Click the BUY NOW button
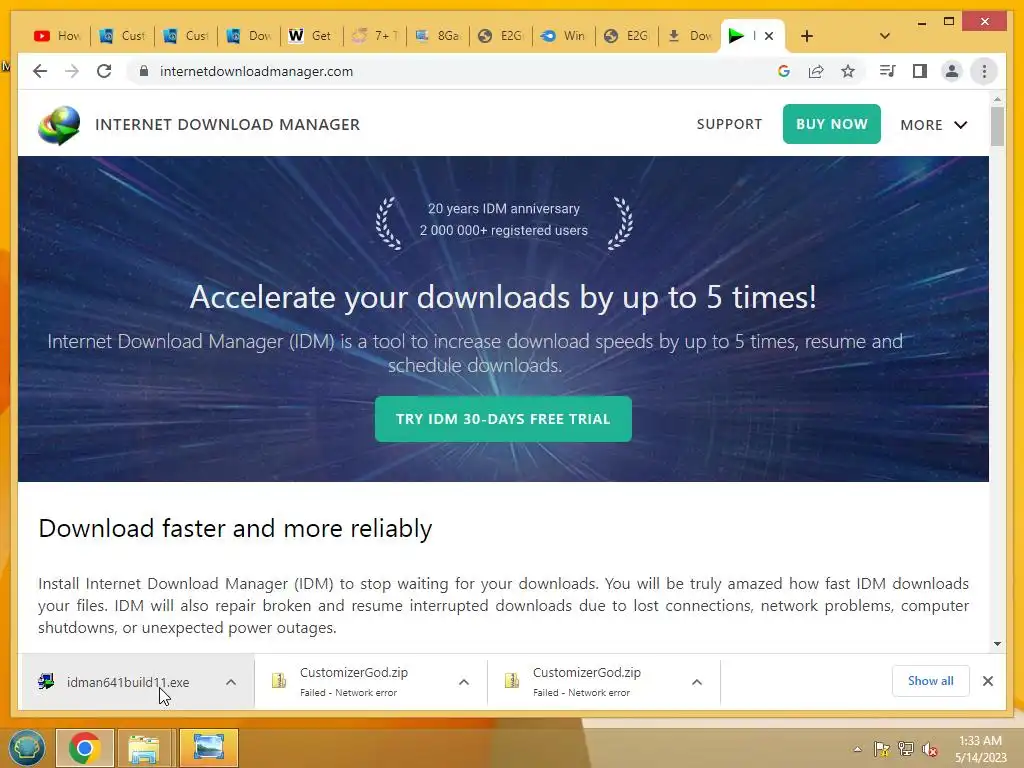Viewport: 1024px width, 768px height. click(x=831, y=124)
